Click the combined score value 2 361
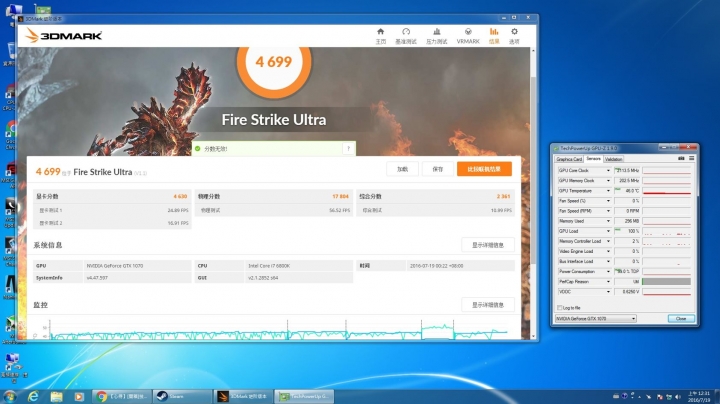720x404 pixels. (503, 196)
